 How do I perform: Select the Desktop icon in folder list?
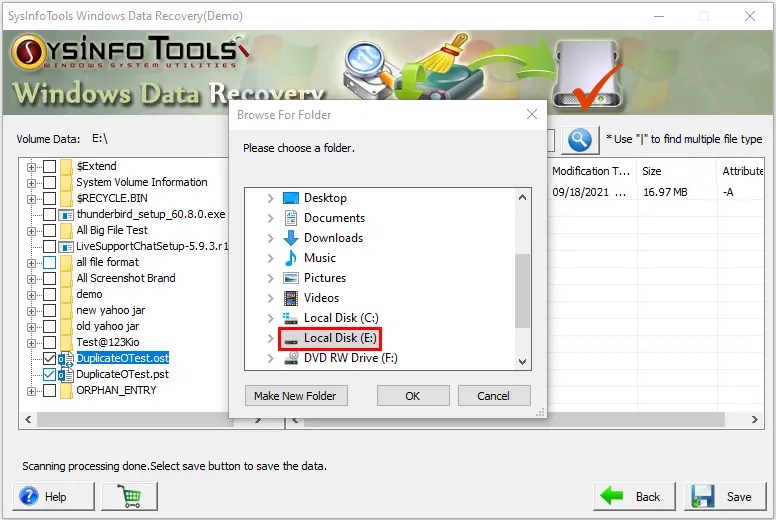click(x=291, y=198)
